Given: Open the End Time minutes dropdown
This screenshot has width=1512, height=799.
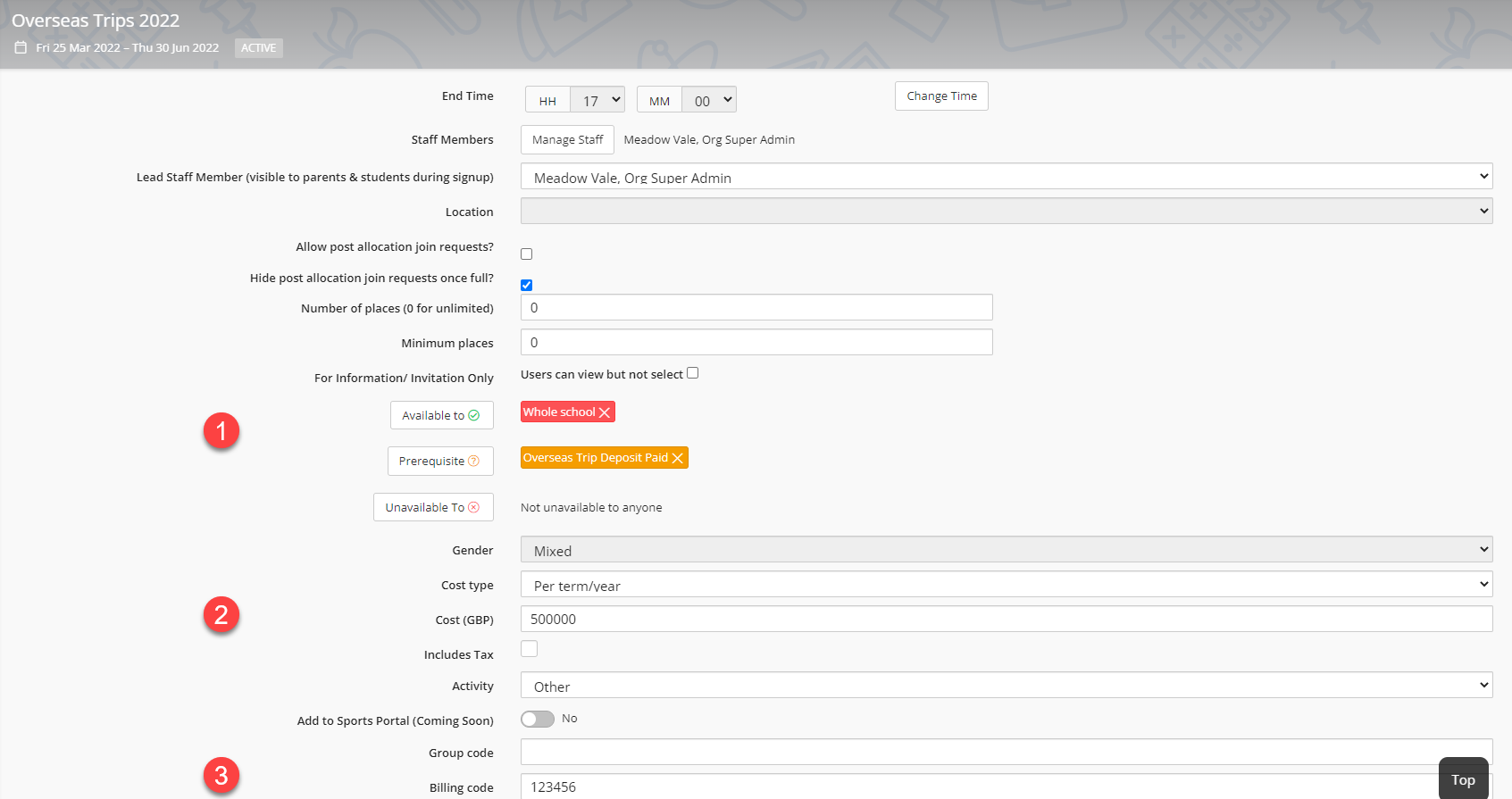Looking at the screenshot, I should (709, 99).
